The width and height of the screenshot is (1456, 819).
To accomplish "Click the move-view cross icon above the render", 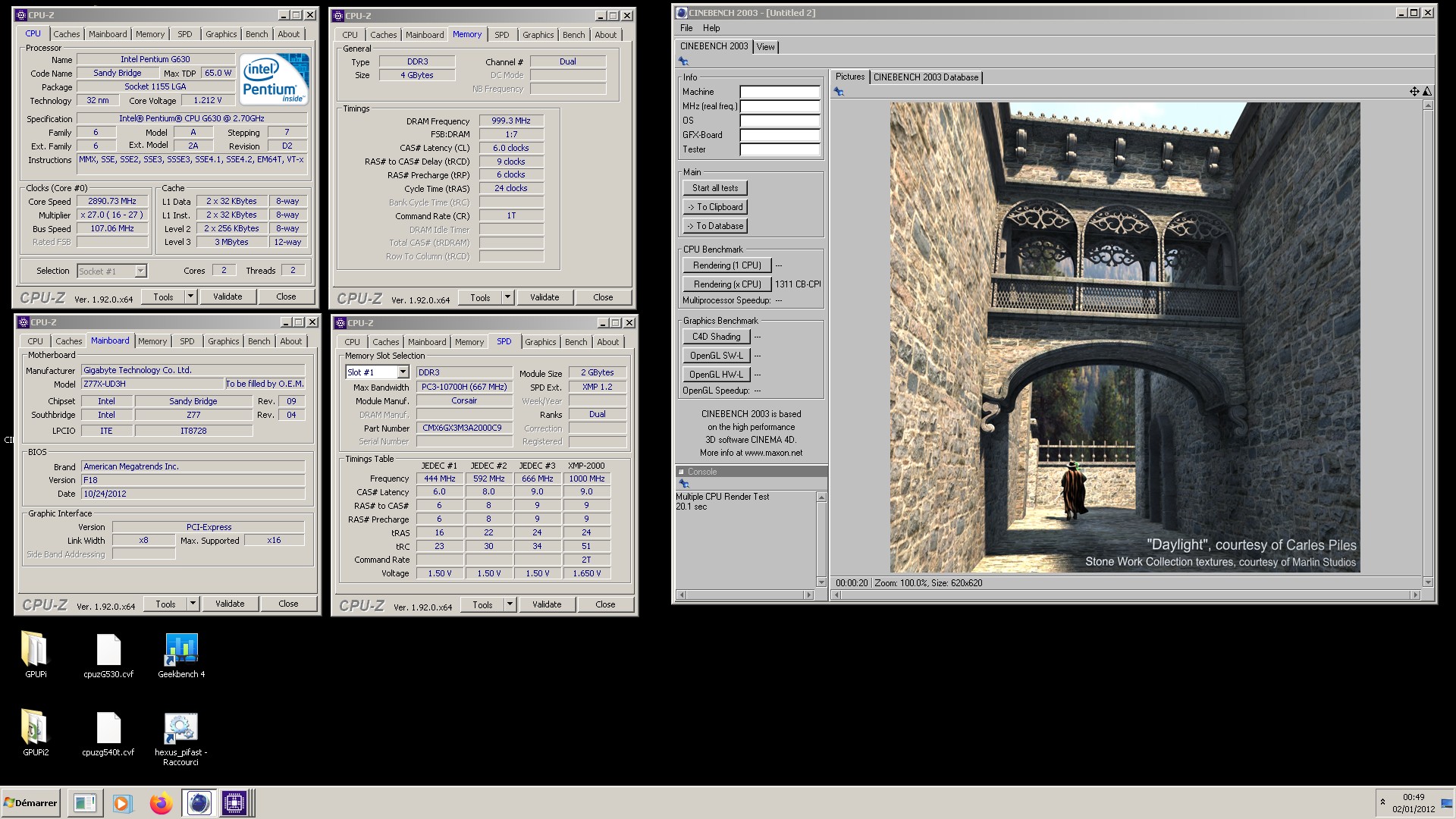I will pos(1414,92).
